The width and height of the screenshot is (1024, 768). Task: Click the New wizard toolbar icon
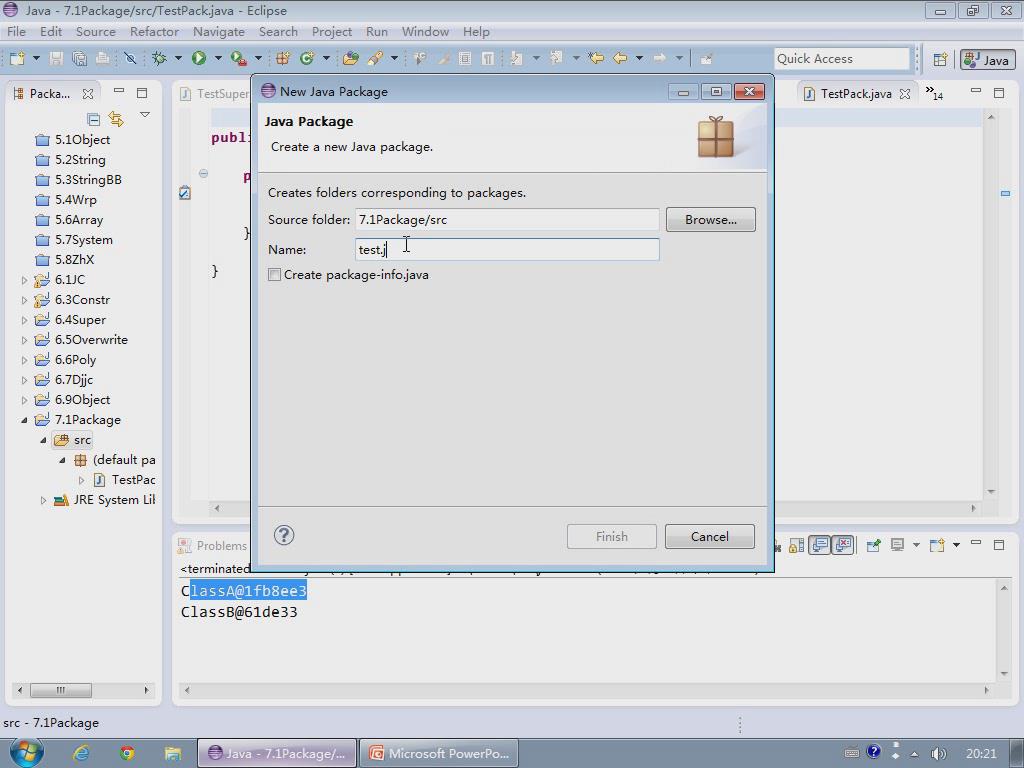17,59
